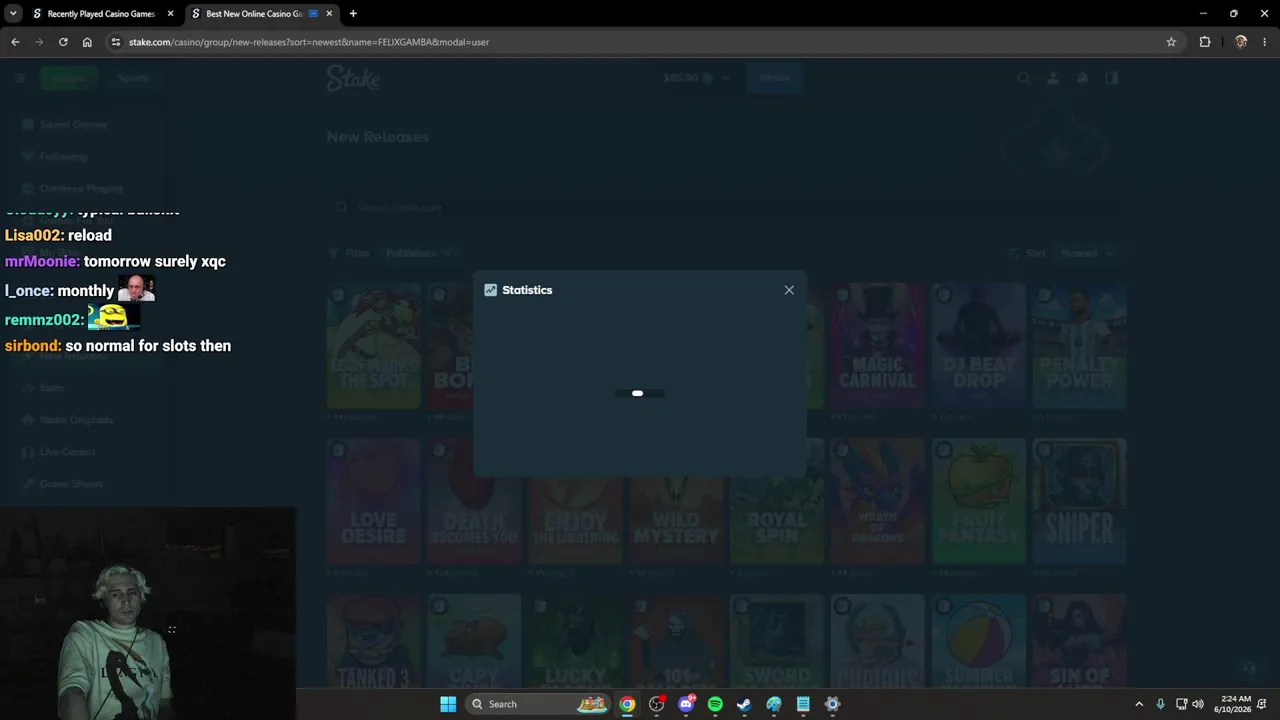Open the Love Desire game
The height and width of the screenshot is (720, 1280).
point(373,502)
